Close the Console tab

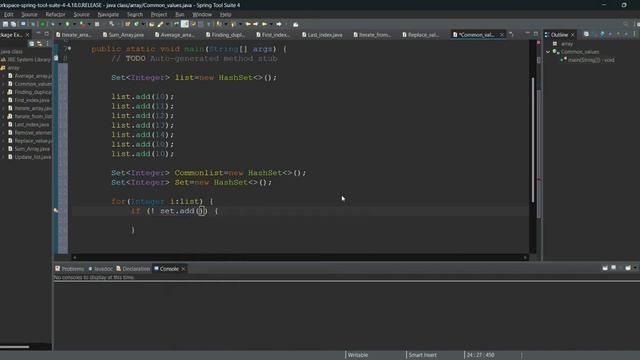(183, 269)
